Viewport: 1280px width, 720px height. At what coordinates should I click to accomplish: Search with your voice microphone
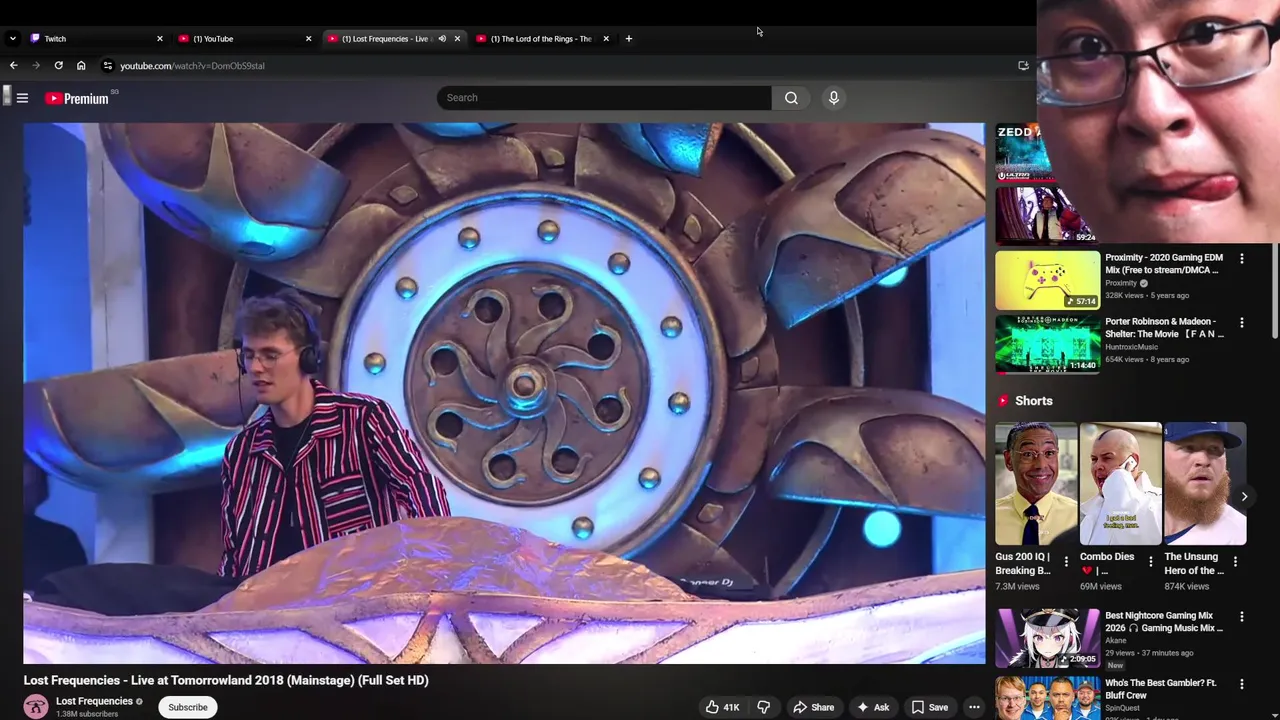833,98
